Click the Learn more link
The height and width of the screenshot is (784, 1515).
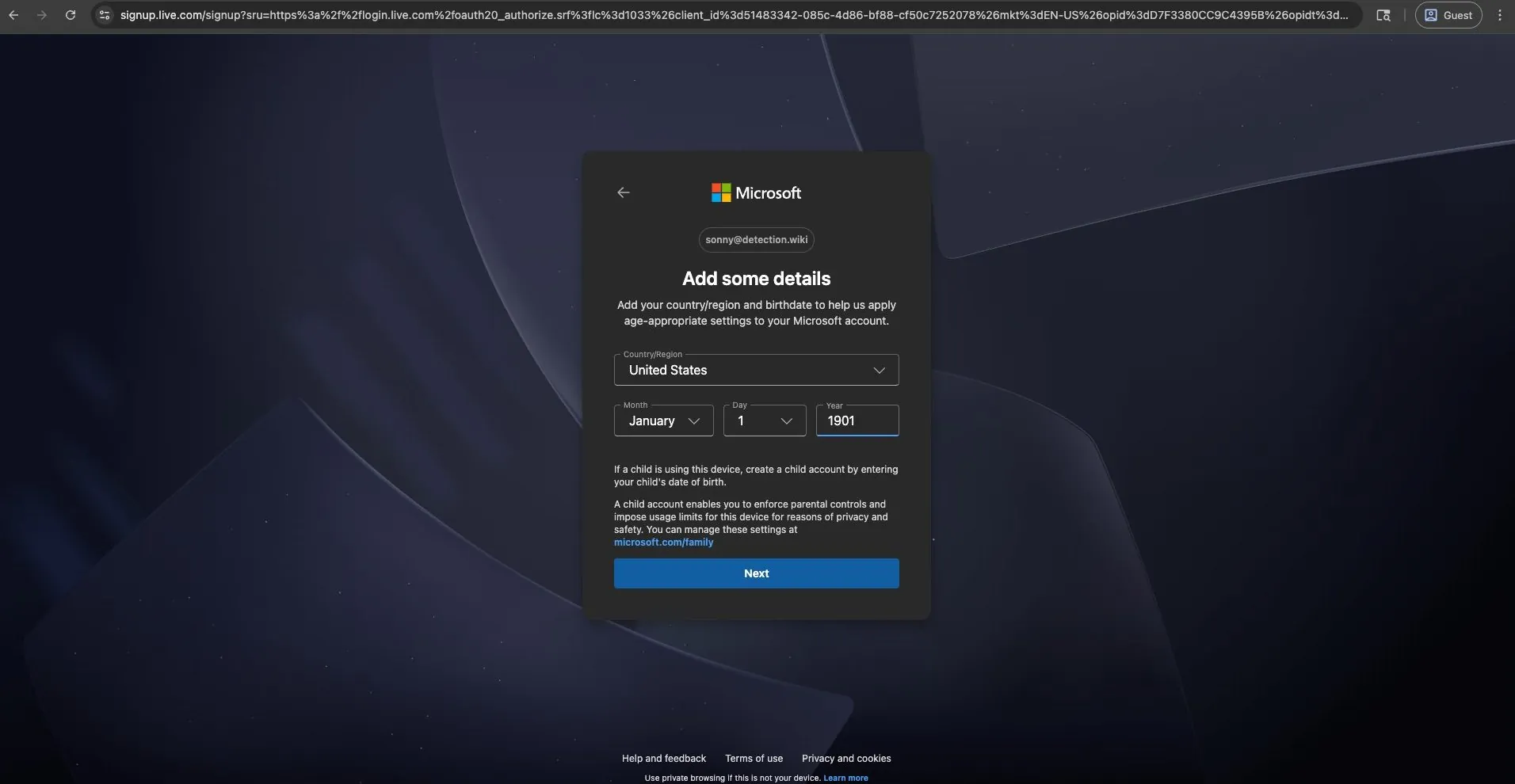(x=845, y=778)
